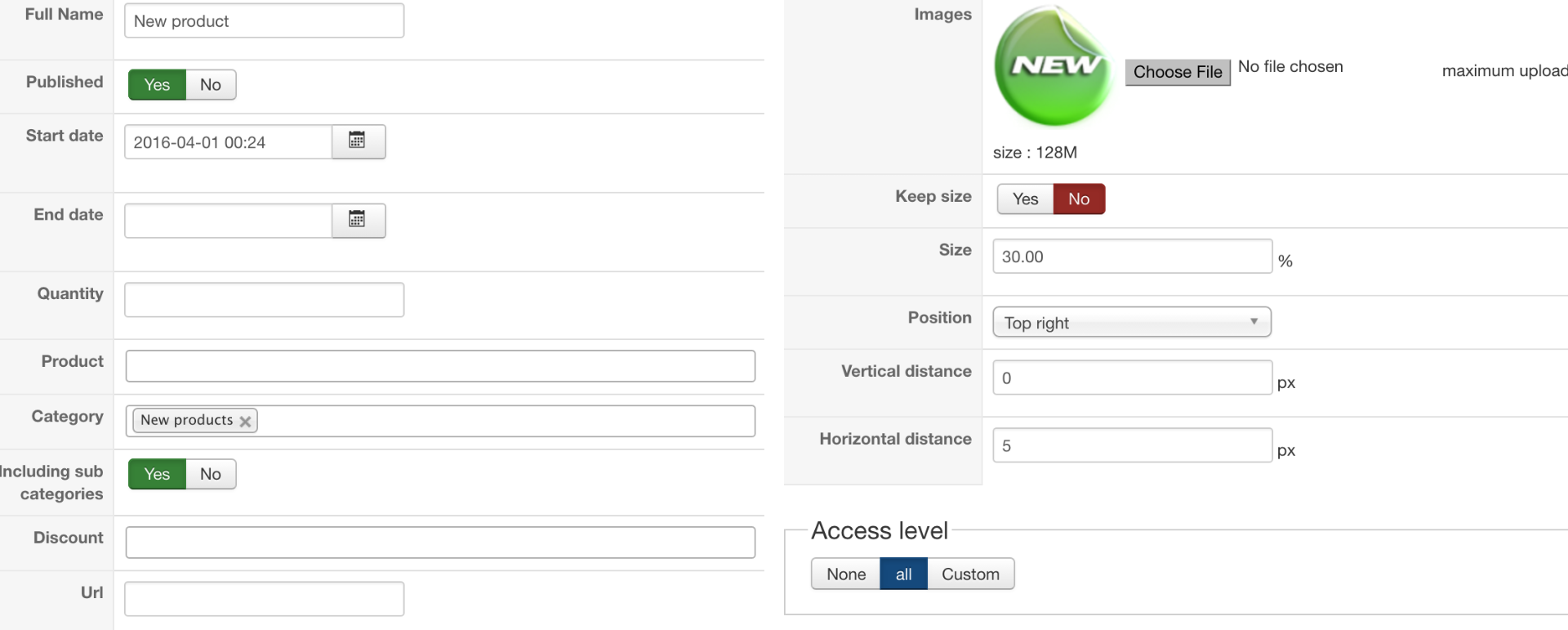Set Published to No
The width and height of the screenshot is (1568, 630).
[211, 85]
